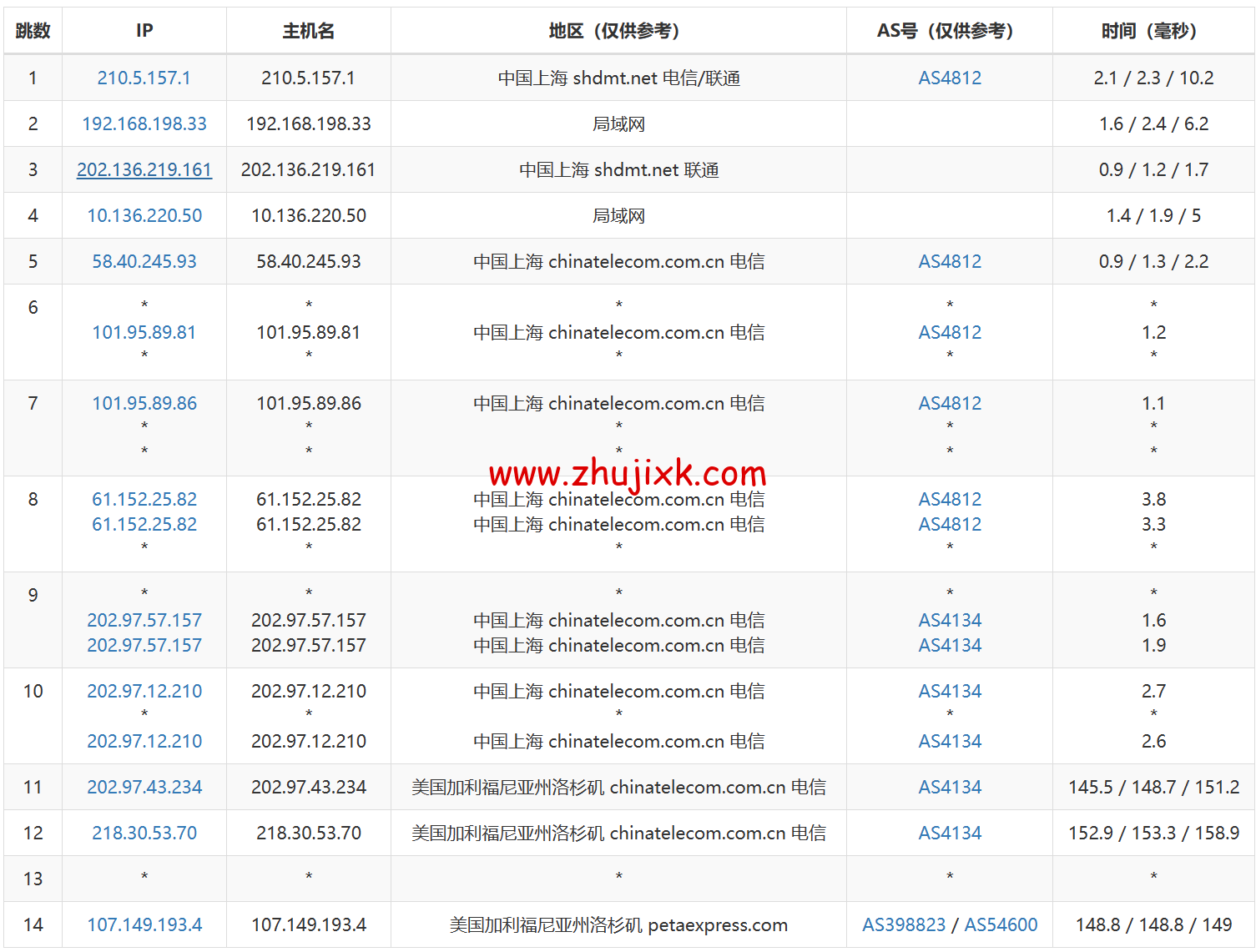Click the 跳数 column header
The width and height of the screenshot is (1256, 952).
click(x=33, y=31)
